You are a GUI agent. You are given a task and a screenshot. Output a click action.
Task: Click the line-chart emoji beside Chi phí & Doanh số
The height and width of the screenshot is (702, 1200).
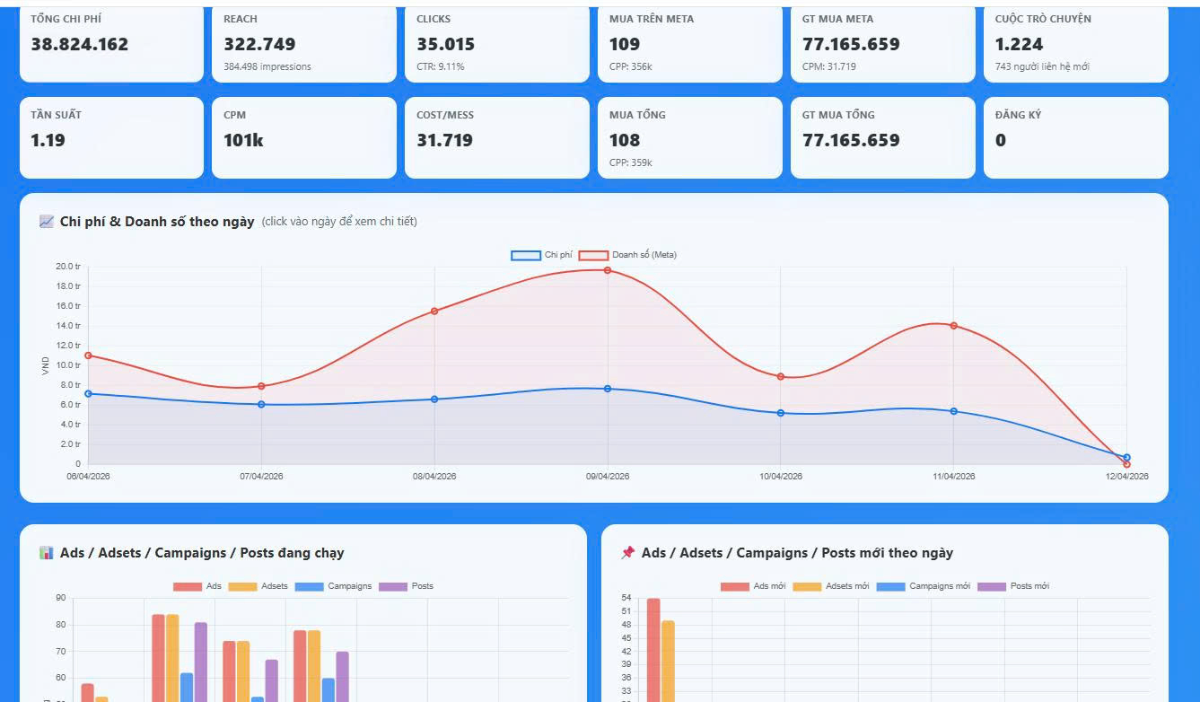click(46, 221)
